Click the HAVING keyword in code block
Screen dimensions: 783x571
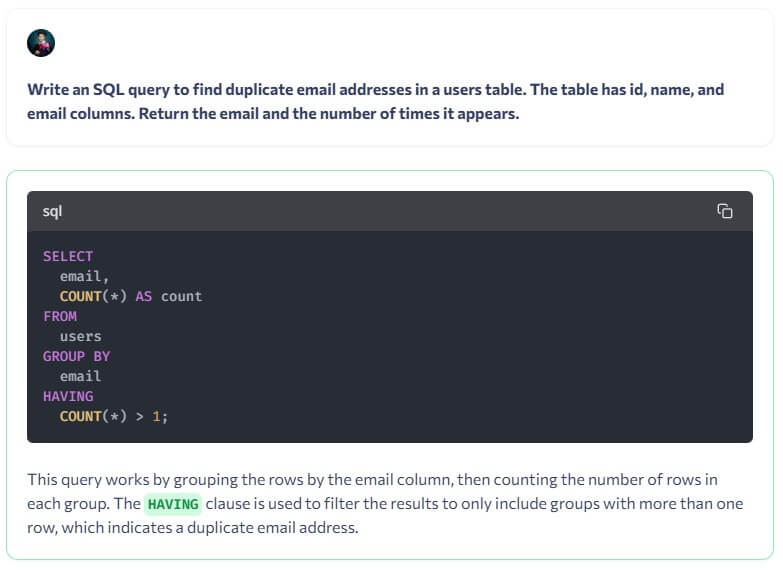click(x=68, y=396)
